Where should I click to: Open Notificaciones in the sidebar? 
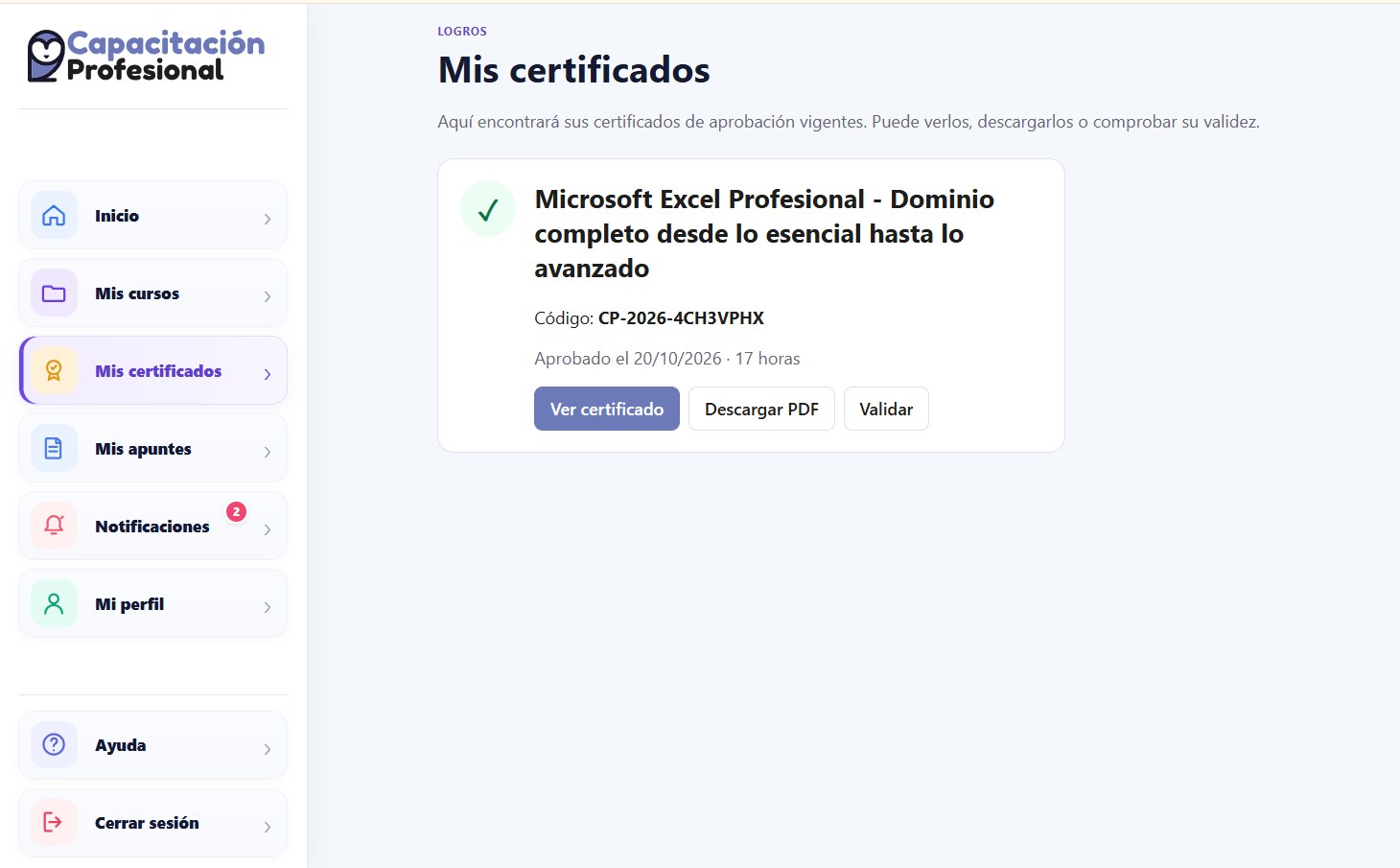[x=152, y=526]
